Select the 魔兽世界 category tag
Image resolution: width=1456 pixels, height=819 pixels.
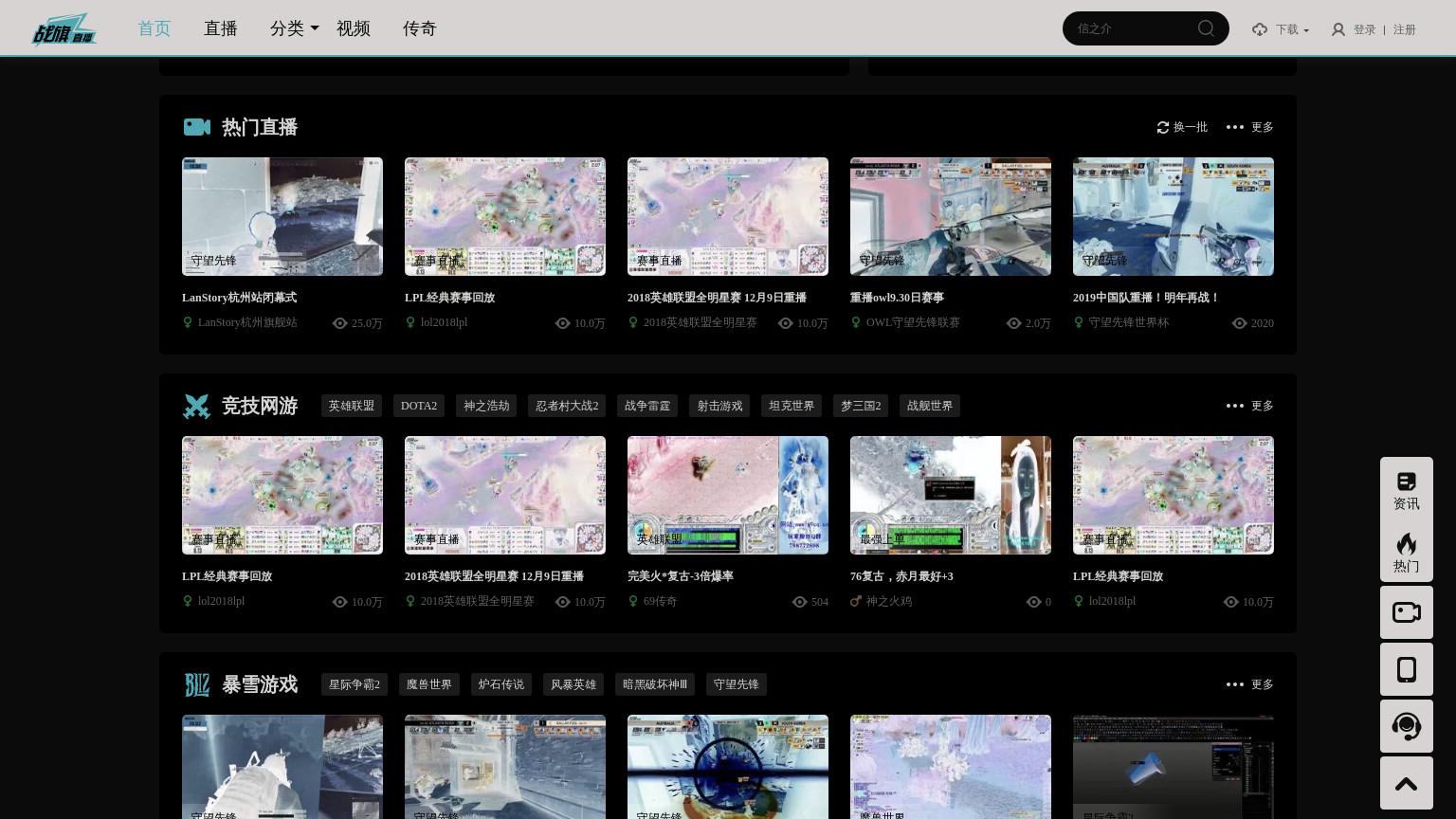(429, 684)
